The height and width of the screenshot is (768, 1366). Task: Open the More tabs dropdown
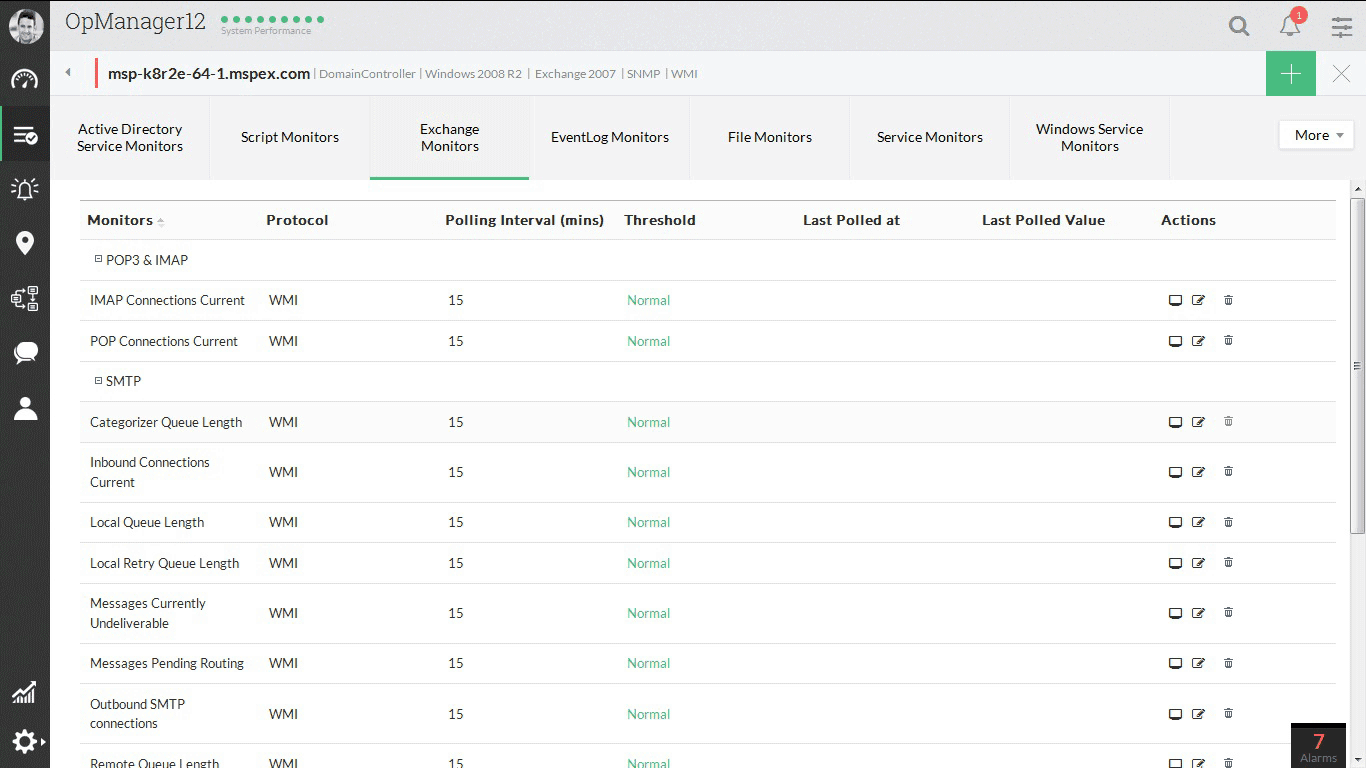coord(1316,134)
